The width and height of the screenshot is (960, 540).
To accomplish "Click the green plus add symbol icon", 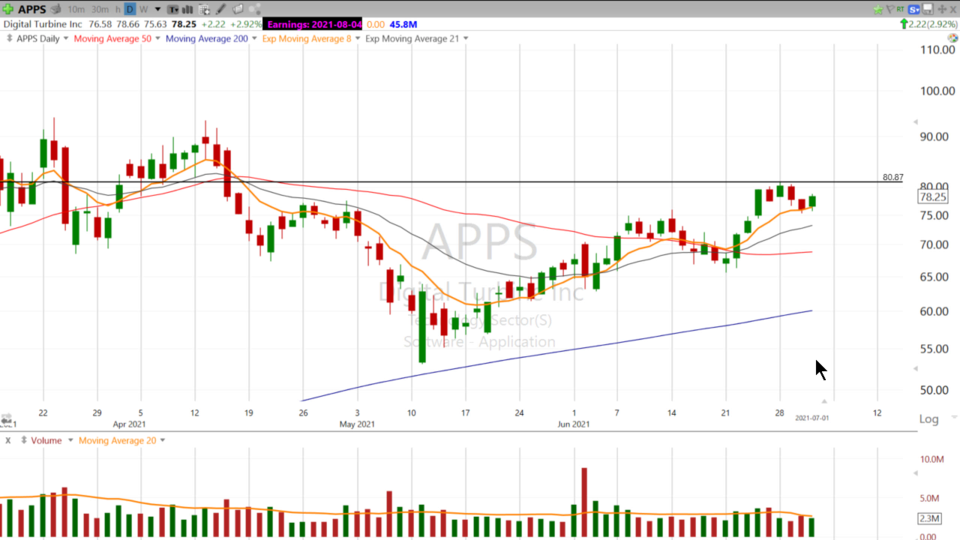I will coord(8,9).
